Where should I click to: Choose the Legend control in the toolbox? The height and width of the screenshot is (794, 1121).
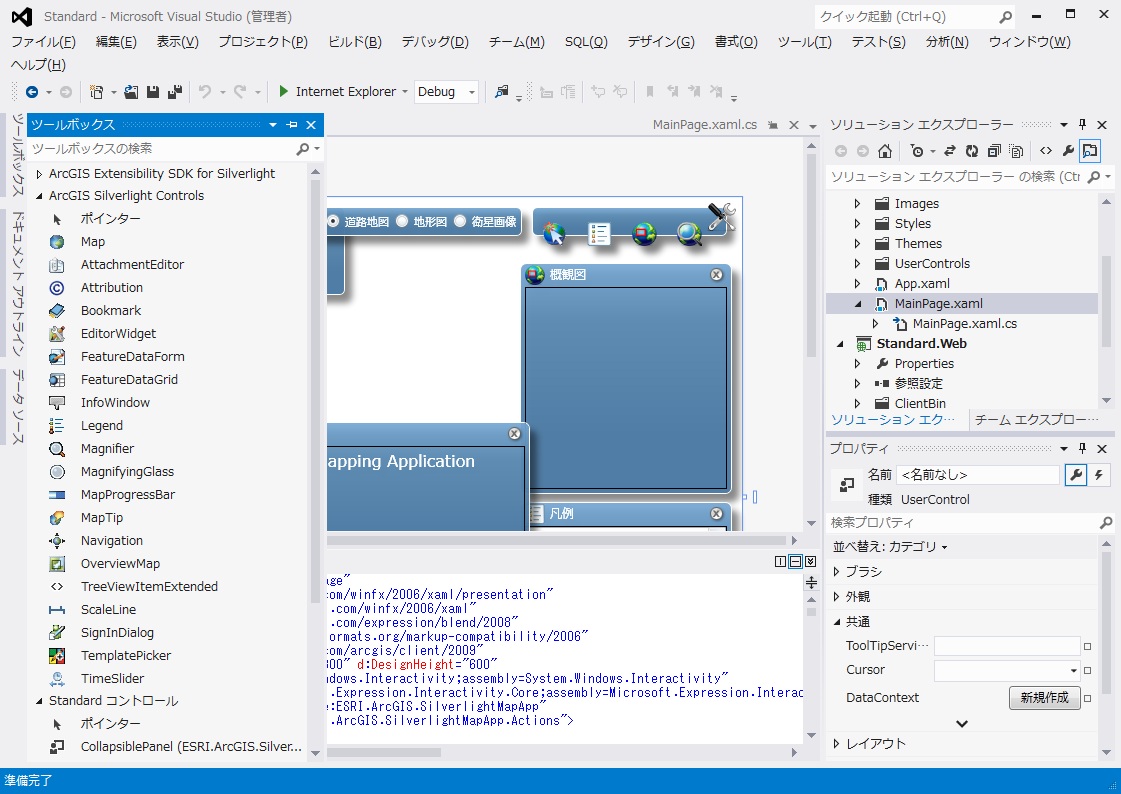pos(102,426)
